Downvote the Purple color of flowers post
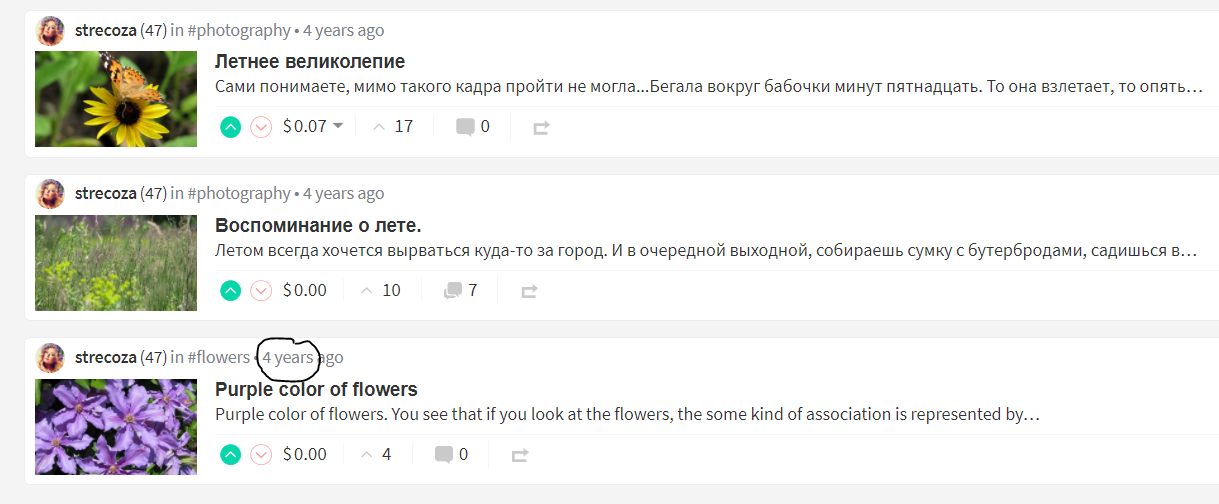This screenshot has height=504, width=1219. [x=261, y=455]
